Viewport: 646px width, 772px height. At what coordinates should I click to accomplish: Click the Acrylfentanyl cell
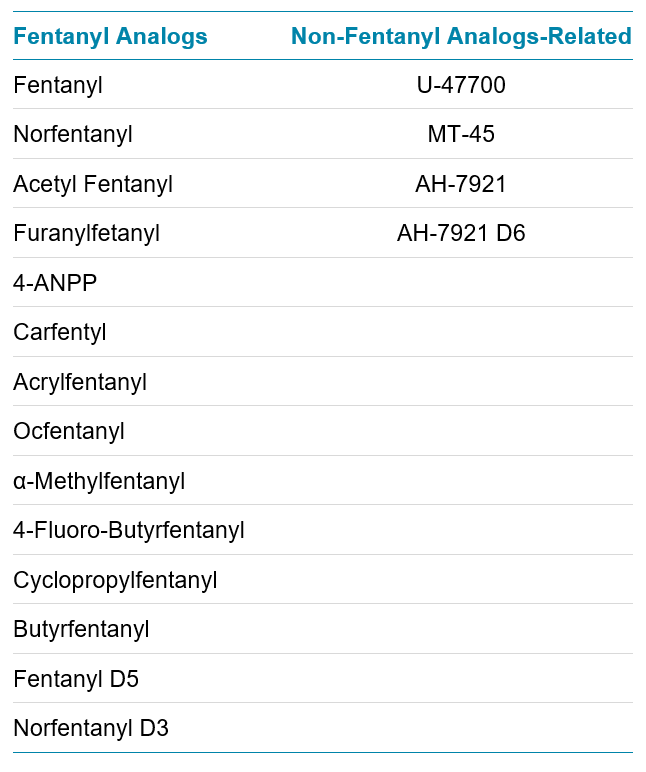pyautogui.click(x=80, y=382)
